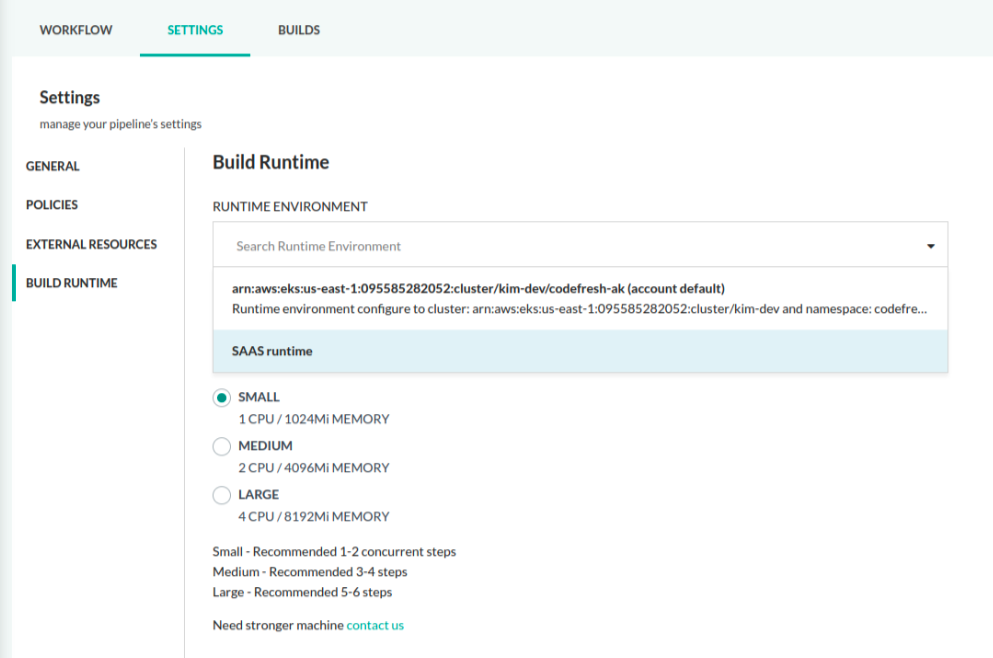Screen dimensions: 993x658
Task: Select the MEDIUM radio button
Action: pyautogui.click(x=222, y=446)
